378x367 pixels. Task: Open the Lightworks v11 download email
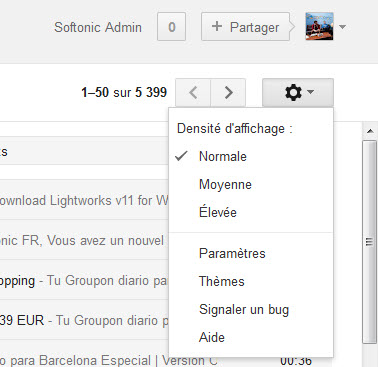(x=84, y=200)
